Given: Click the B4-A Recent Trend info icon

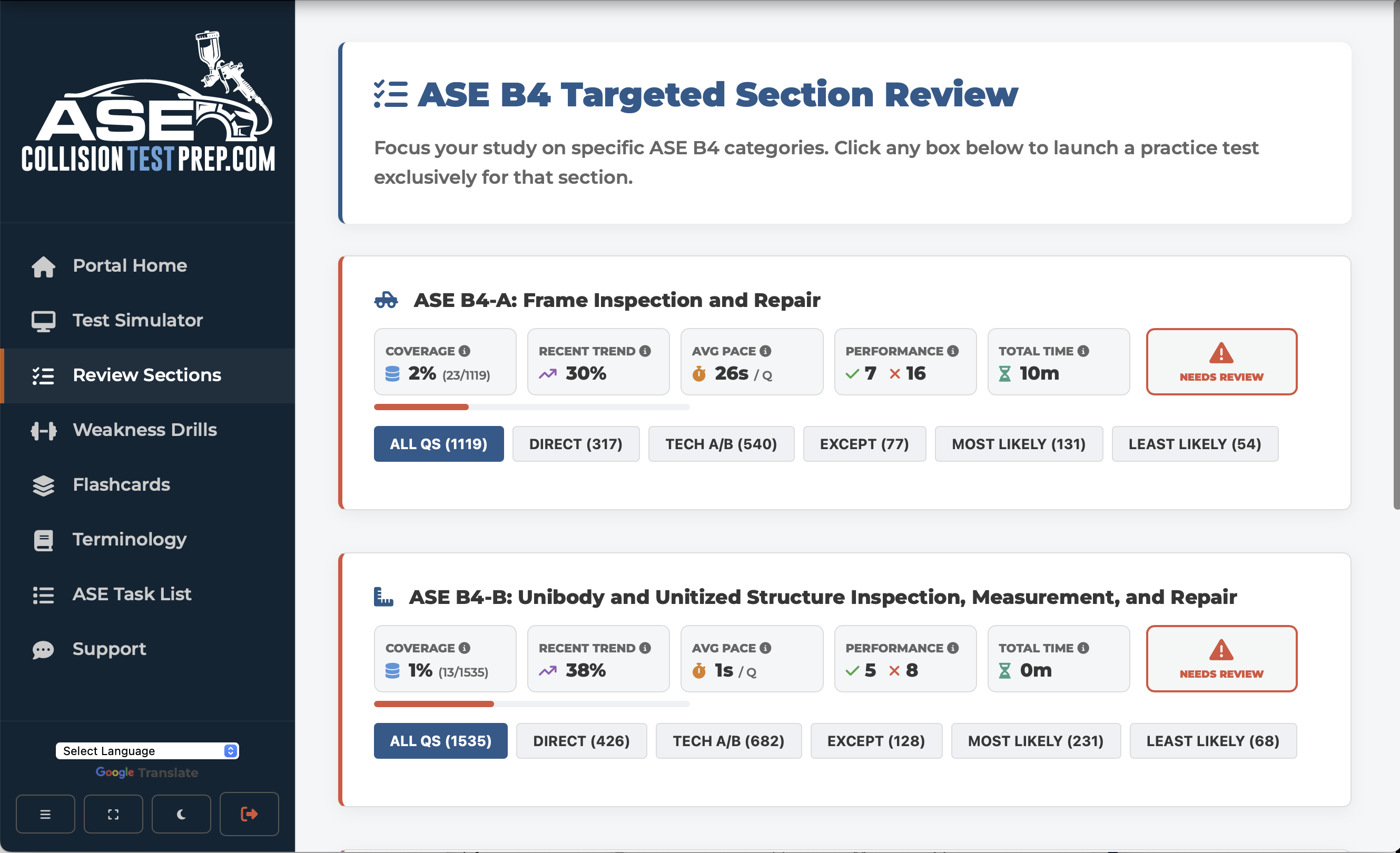Looking at the screenshot, I should click(645, 351).
